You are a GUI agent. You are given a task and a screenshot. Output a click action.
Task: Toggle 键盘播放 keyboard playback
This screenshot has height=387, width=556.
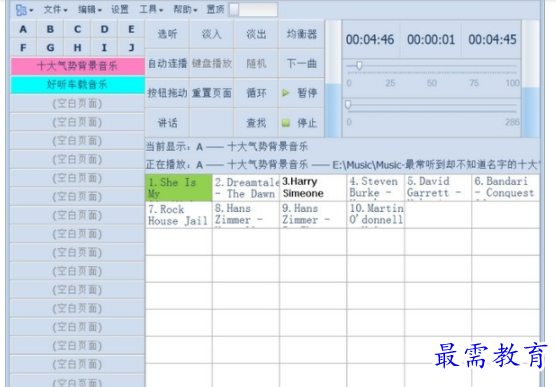tap(212, 64)
